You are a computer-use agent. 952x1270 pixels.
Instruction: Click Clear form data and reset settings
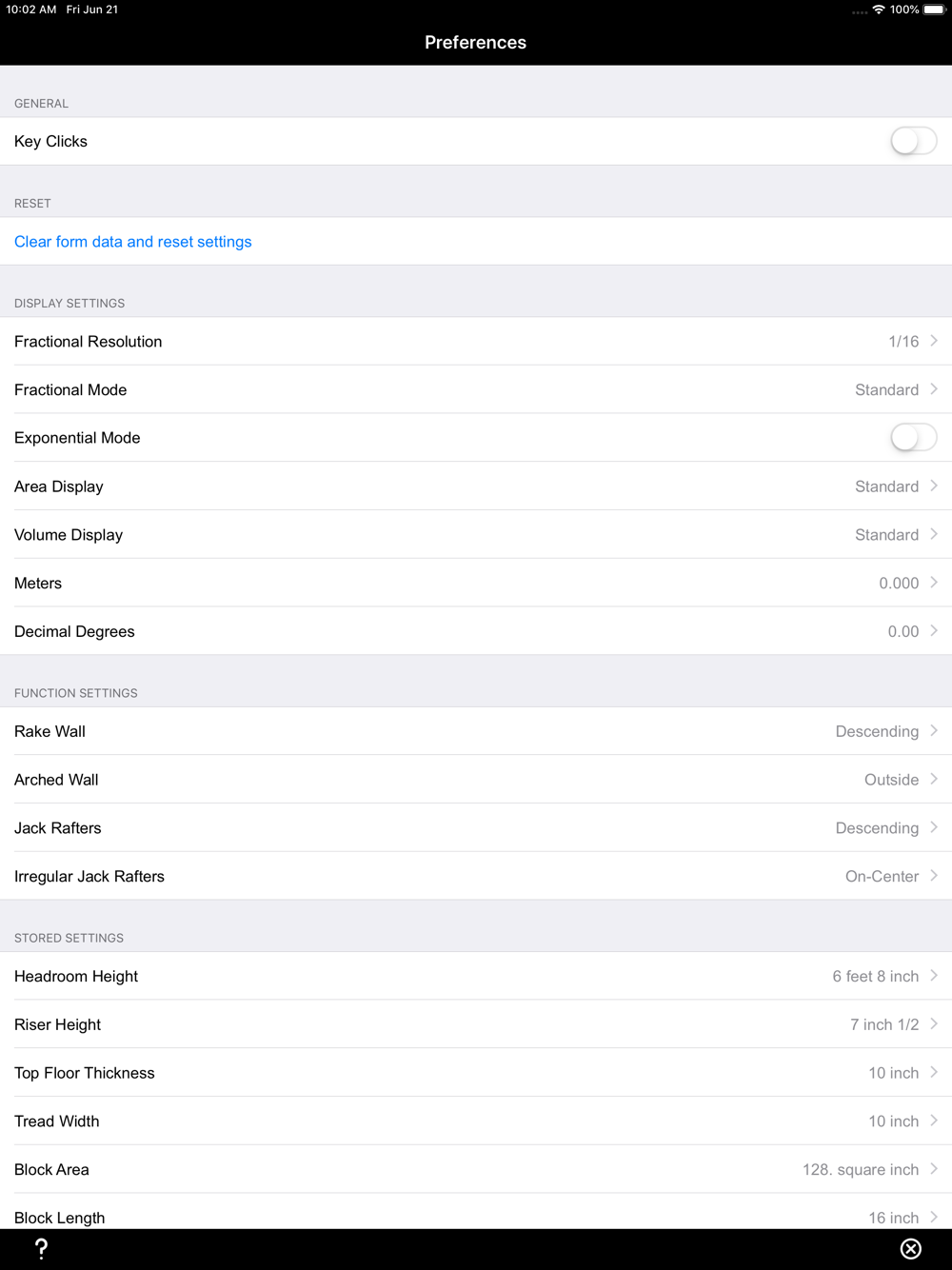click(133, 242)
